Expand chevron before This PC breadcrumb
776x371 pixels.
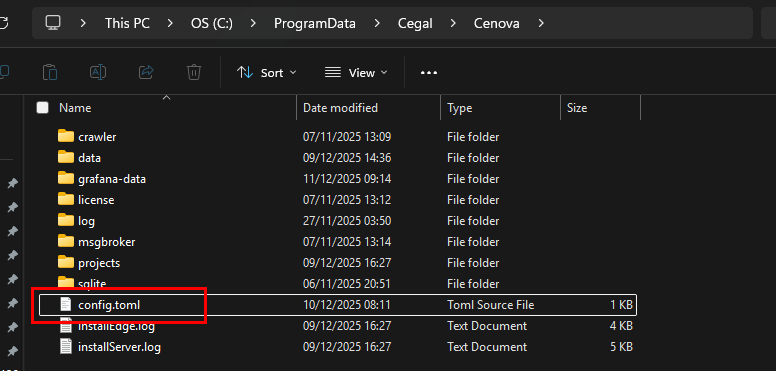click(83, 23)
